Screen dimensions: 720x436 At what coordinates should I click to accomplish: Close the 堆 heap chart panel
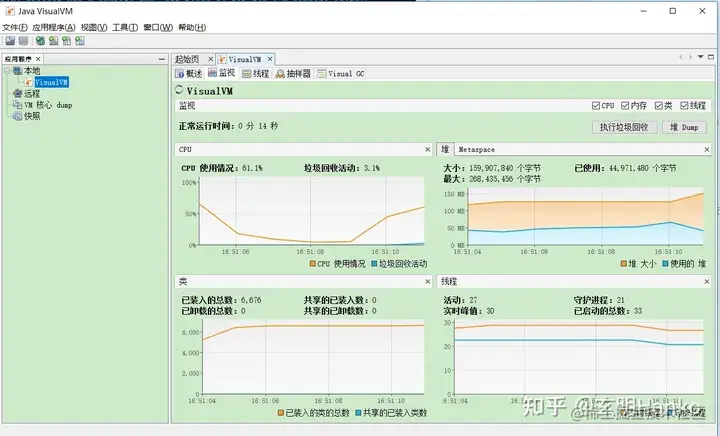(x=707, y=150)
